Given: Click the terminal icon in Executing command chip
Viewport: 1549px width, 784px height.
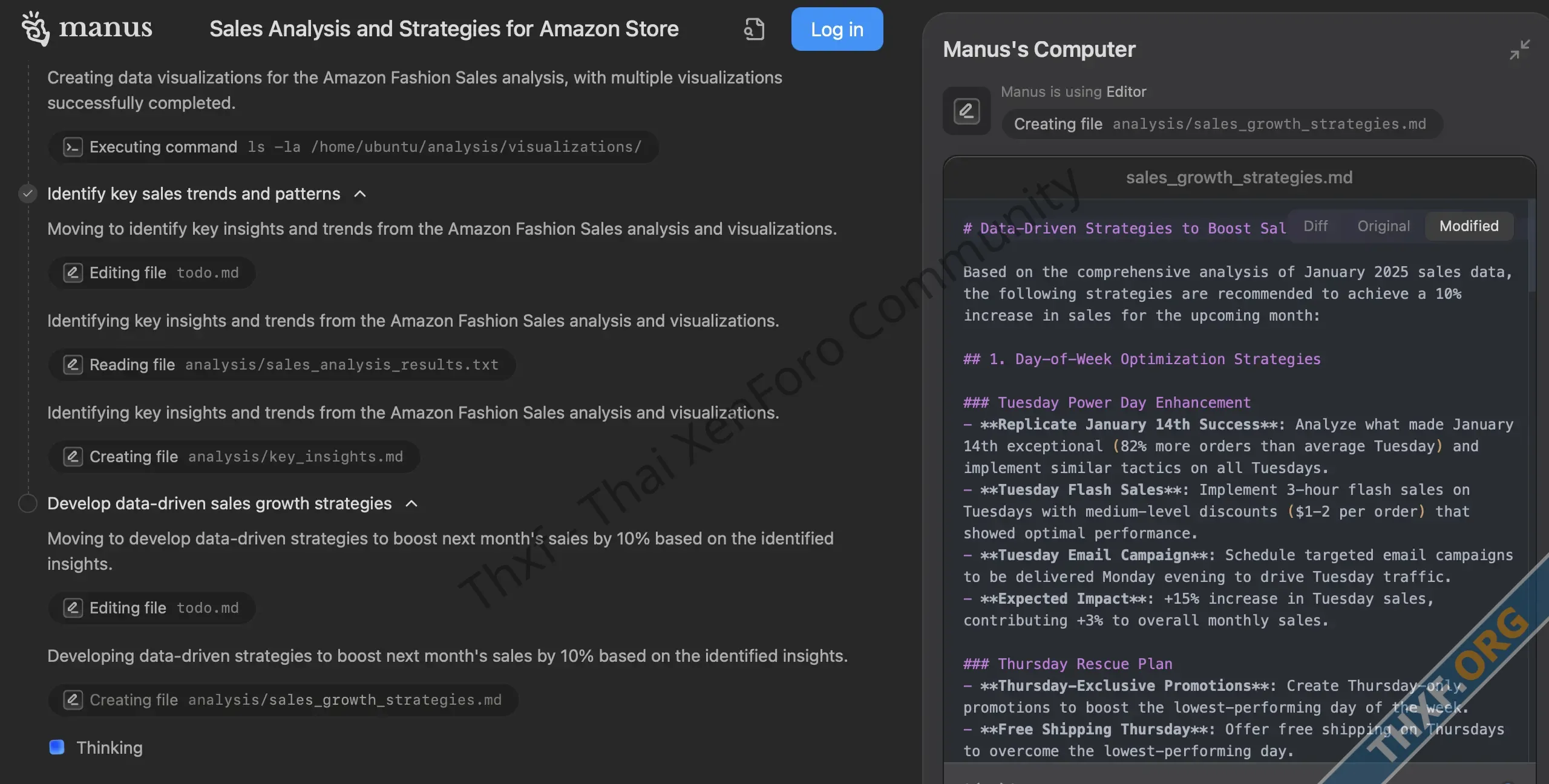Looking at the screenshot, I should click(x=73, y=147).
